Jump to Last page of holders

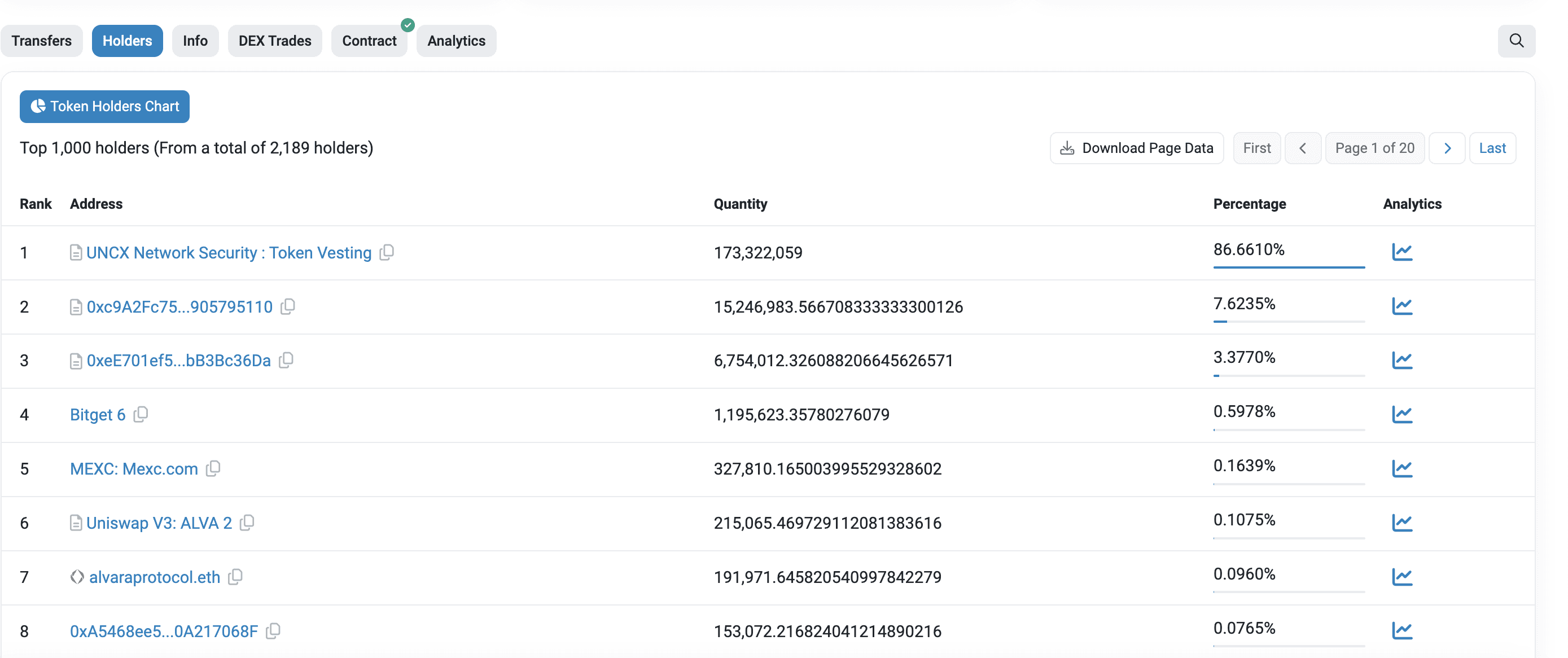coord(1492,148)
